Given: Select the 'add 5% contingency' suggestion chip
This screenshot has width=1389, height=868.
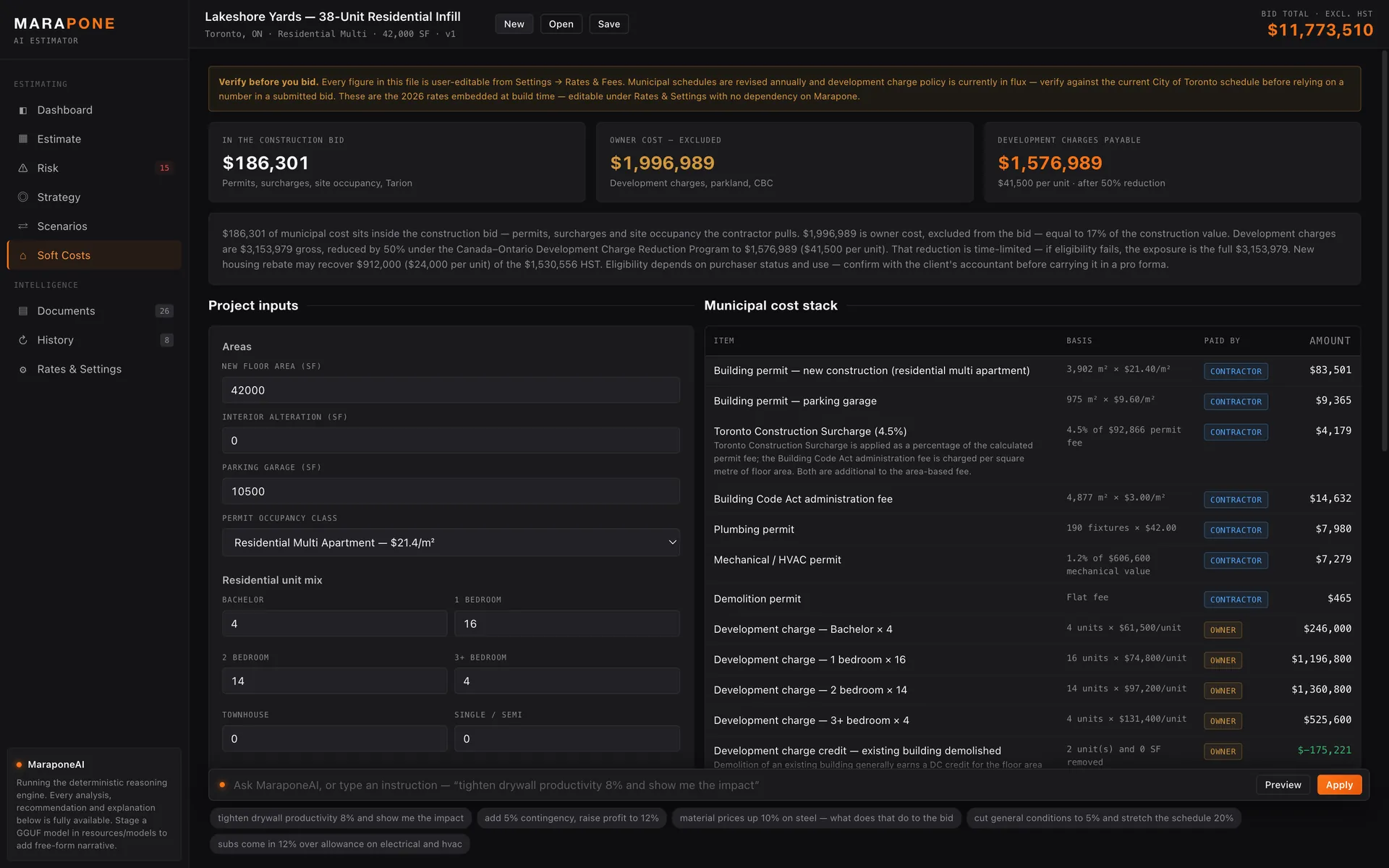Looking at the screenshot, I should tap(572, 818).
